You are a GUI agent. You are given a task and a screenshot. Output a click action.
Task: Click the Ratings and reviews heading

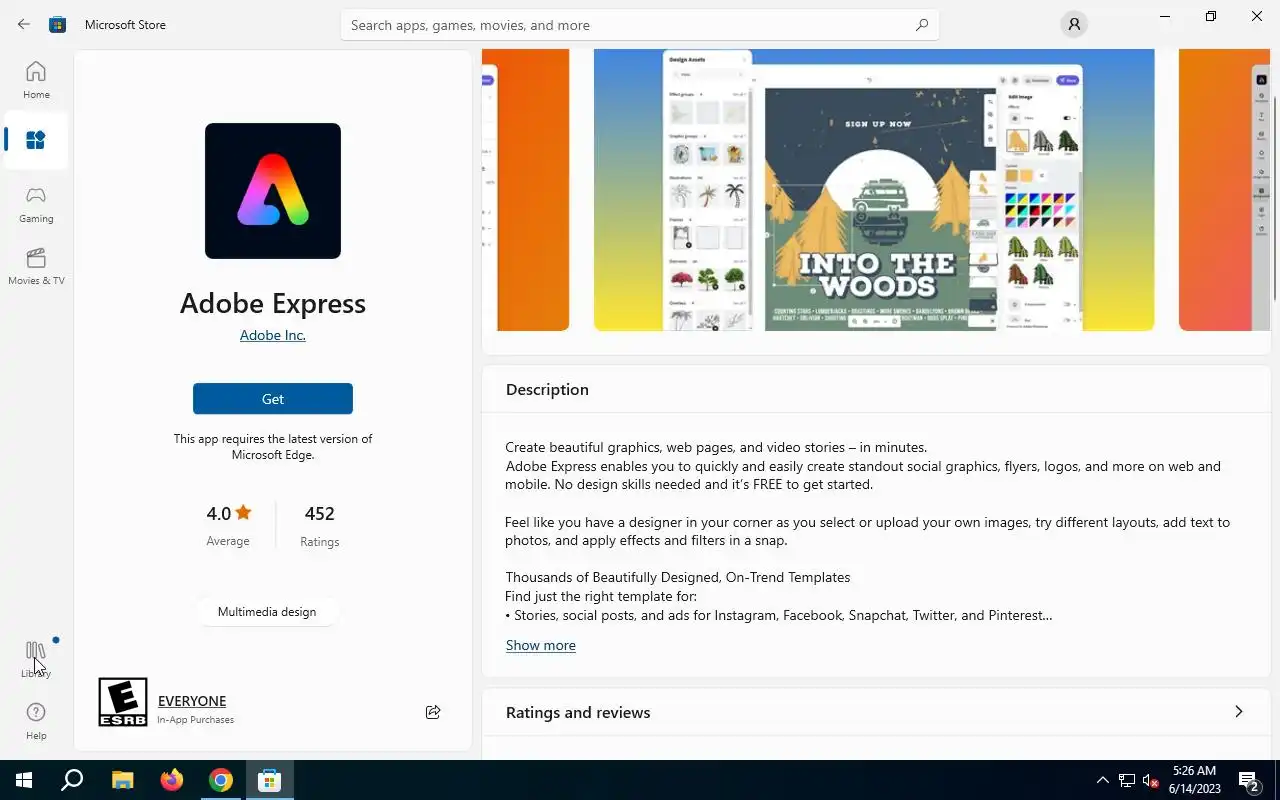pos(578,712)
